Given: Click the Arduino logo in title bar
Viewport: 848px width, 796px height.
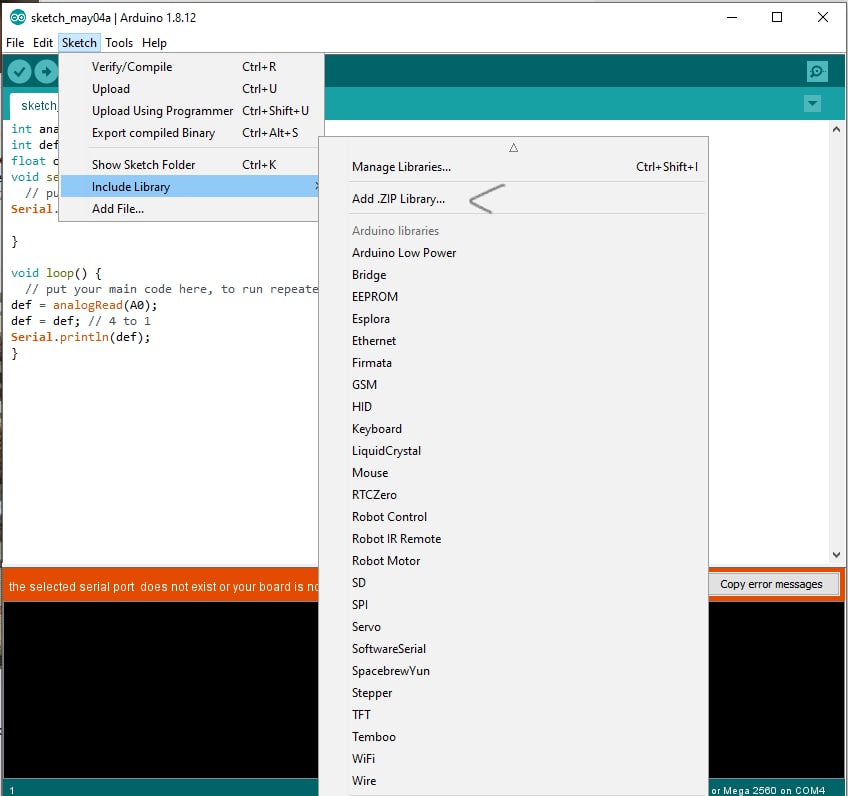Looking at the screenshot, I should [17, 17].
